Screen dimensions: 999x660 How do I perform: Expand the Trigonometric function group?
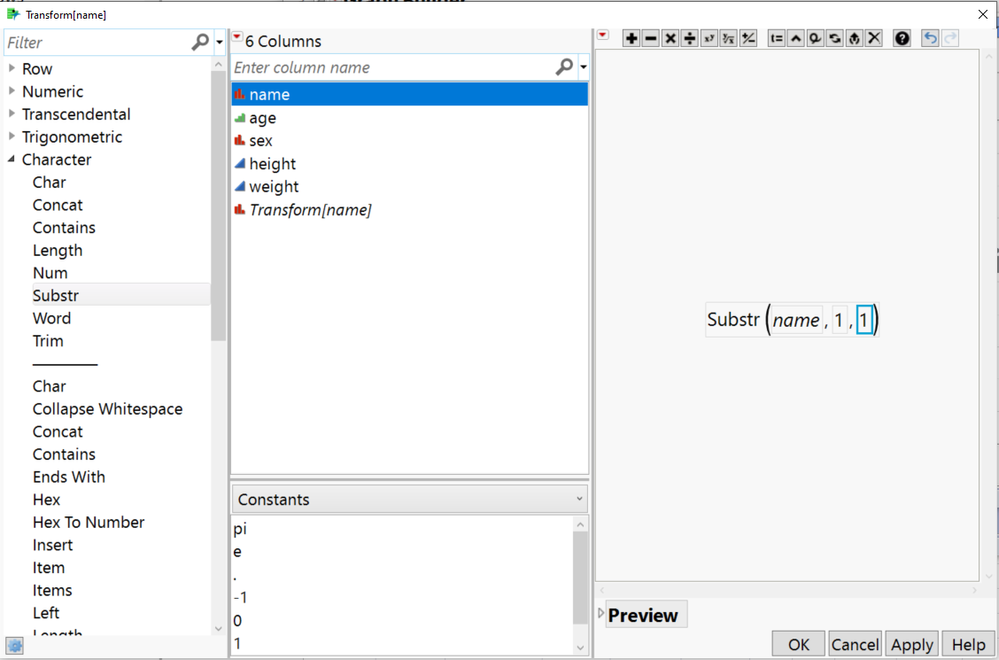tap(11, 136)
